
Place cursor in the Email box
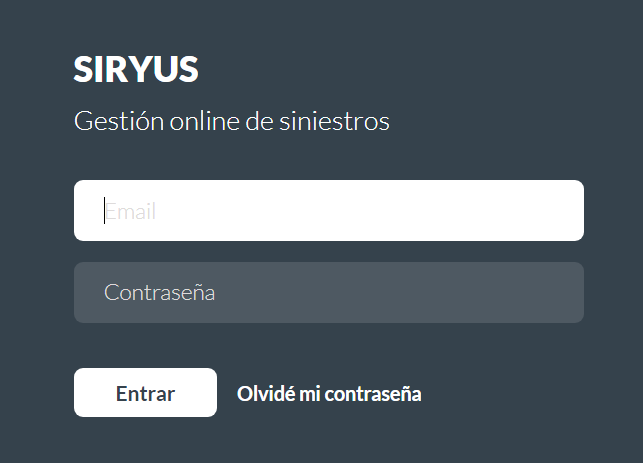coord(328,211)
